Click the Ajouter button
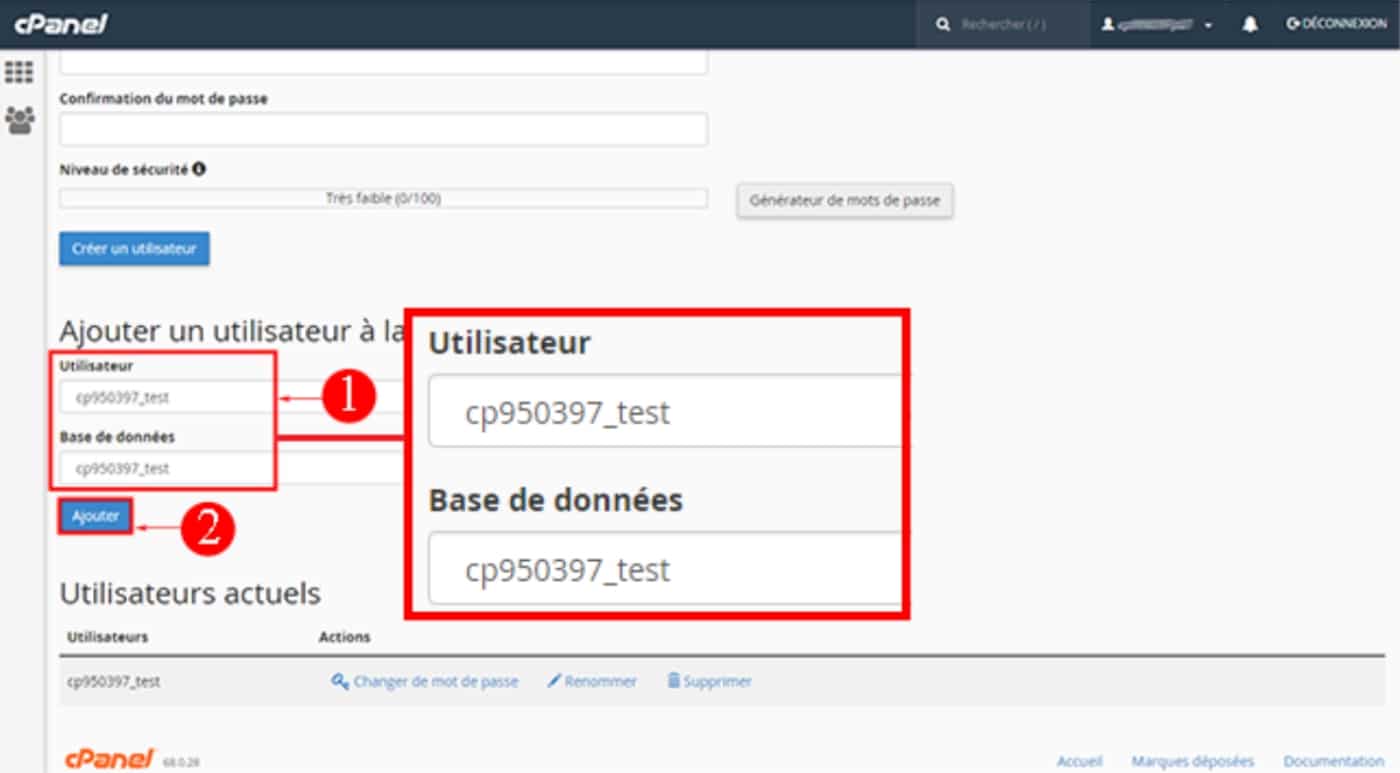 tap(96, 516)
